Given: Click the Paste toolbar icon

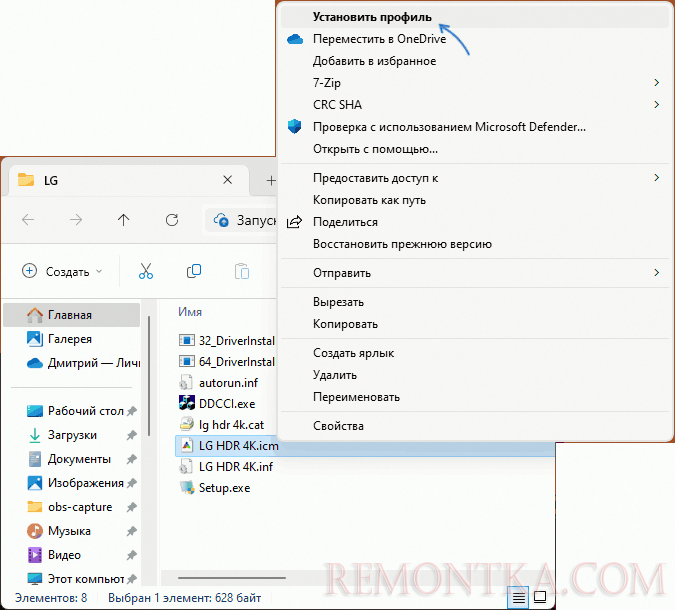Looking at the screenshot, I should click(242, 272).
